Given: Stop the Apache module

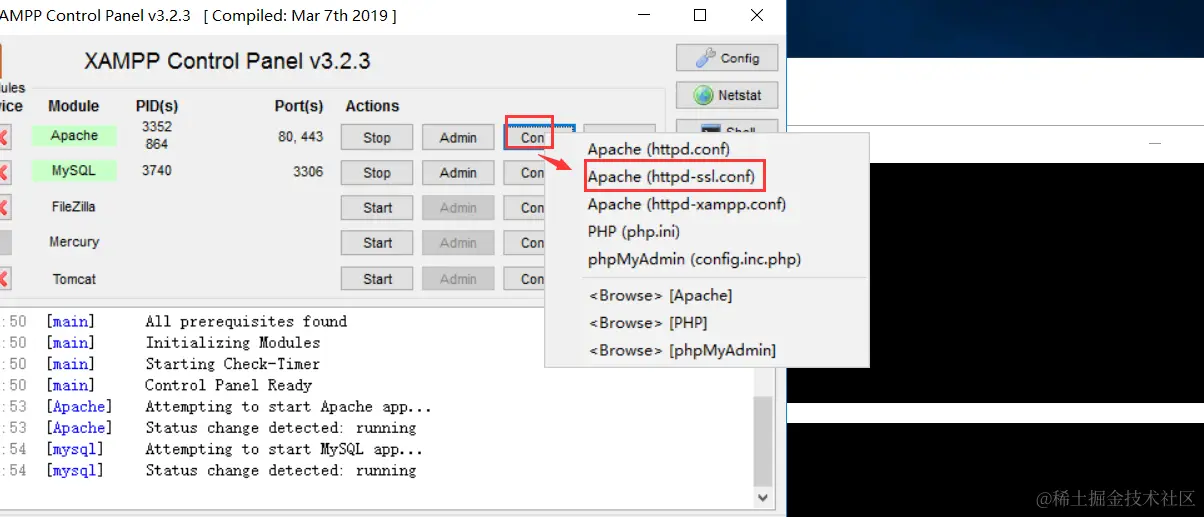Looking at the screenshot, I should 377,137.
